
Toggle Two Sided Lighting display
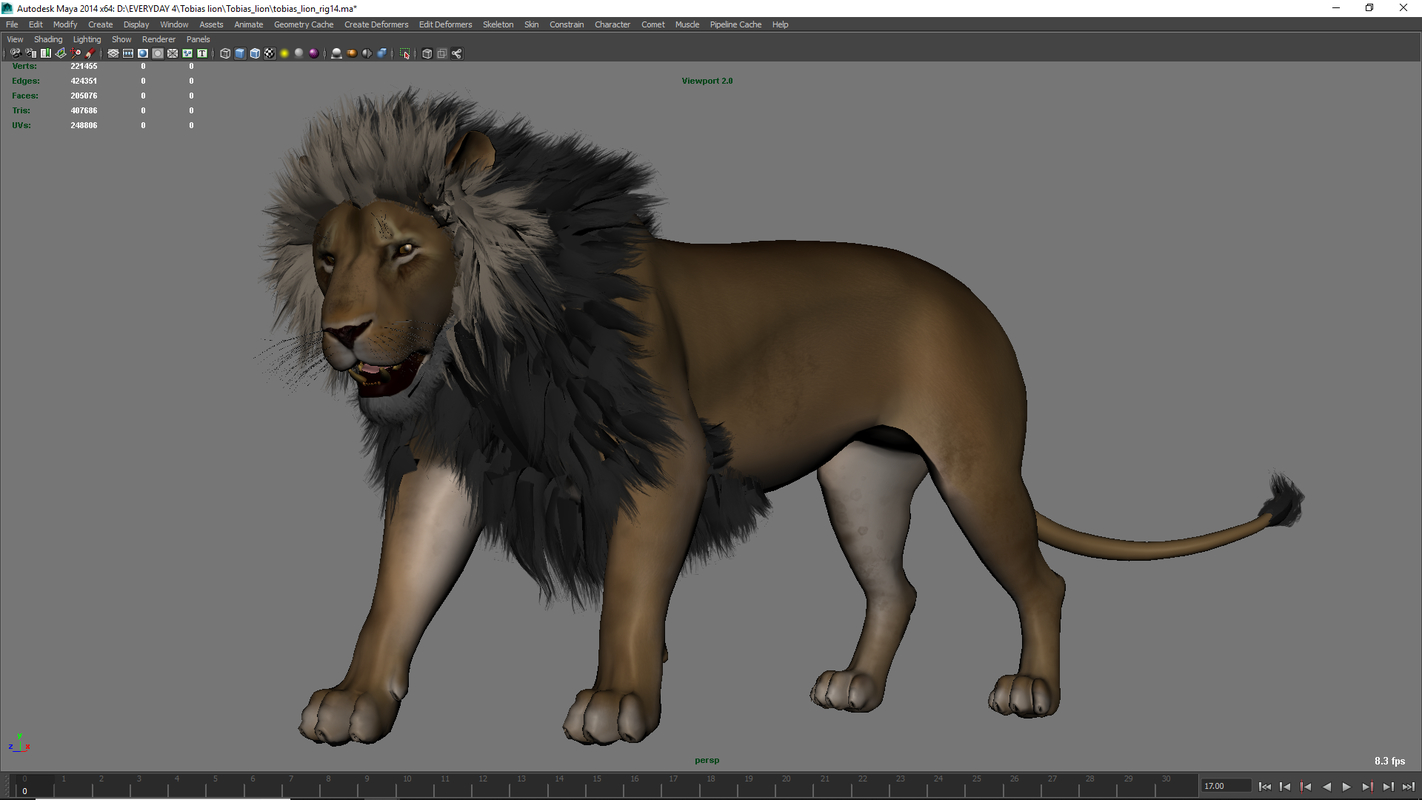pyautogui.click(x=366, y=53)
